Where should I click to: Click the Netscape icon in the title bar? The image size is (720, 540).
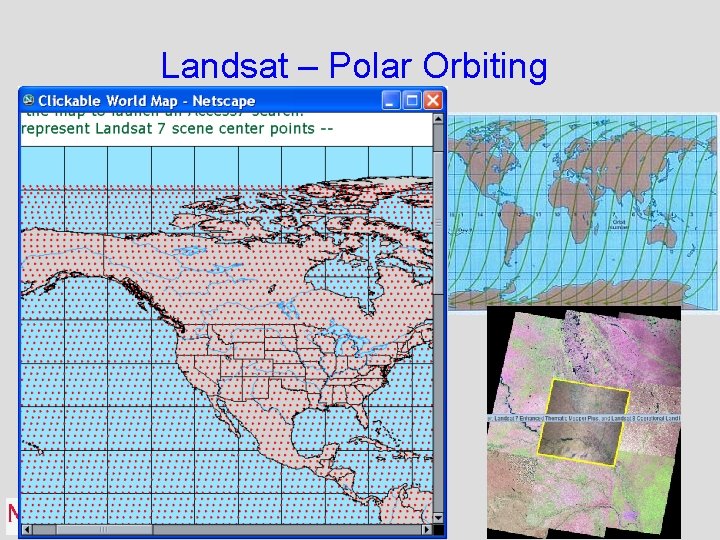click(x=28, y=100)
